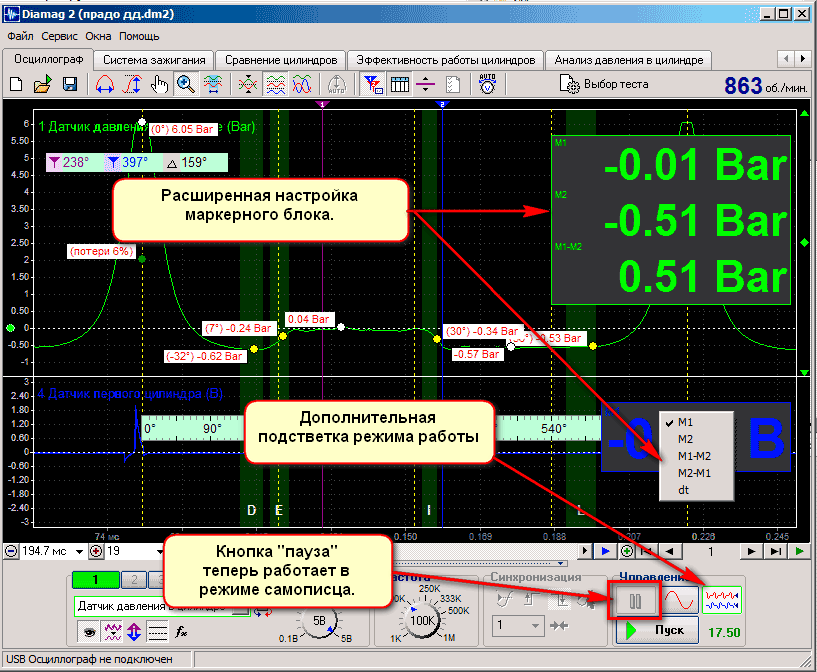Toggle channel visibility eye icon
Screen dimensions: 817x672
(89, 632)
